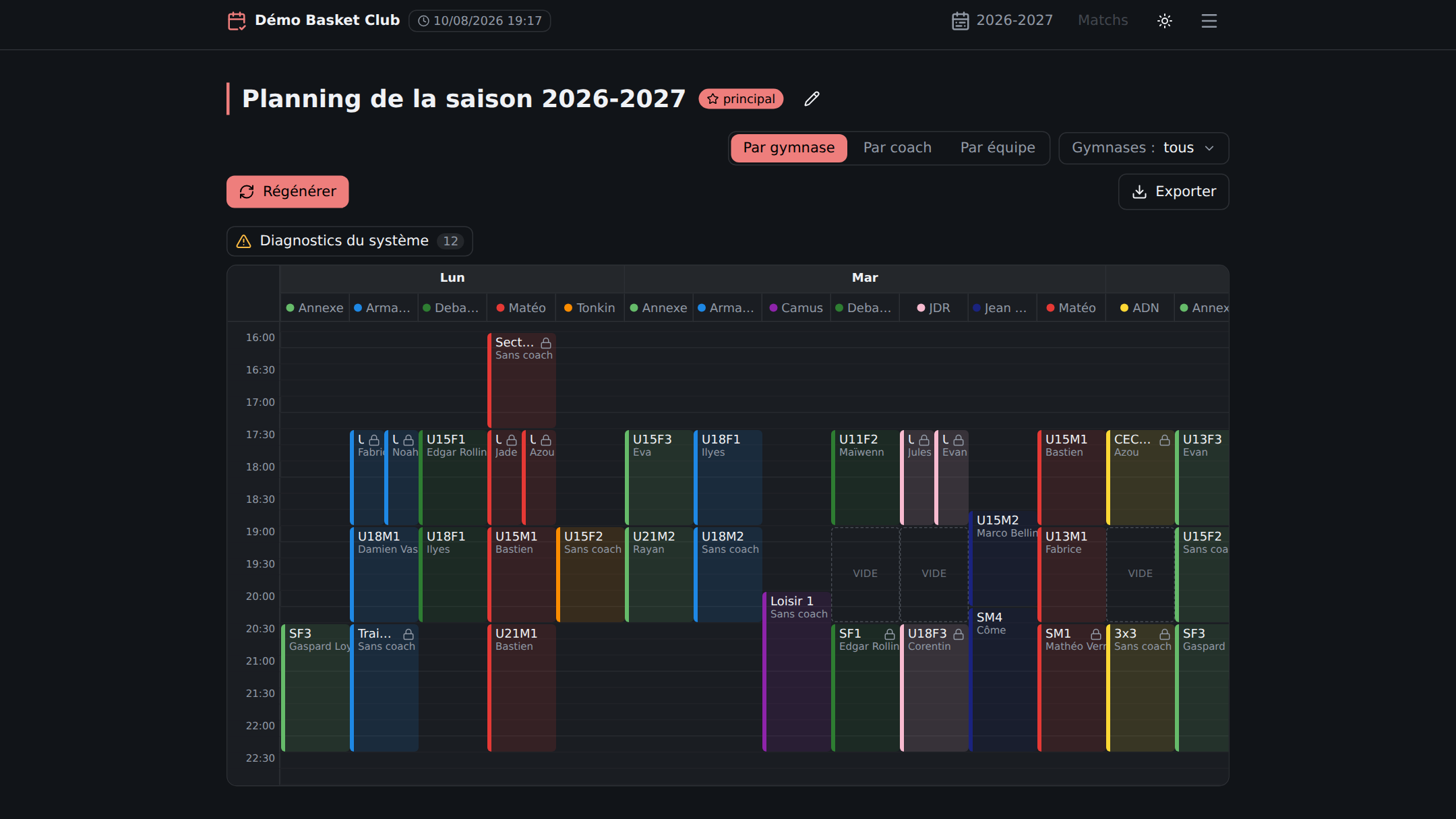1456x819 pixels.
Task: Click lock icon on Sect... session
Action: tap(546, 343)
